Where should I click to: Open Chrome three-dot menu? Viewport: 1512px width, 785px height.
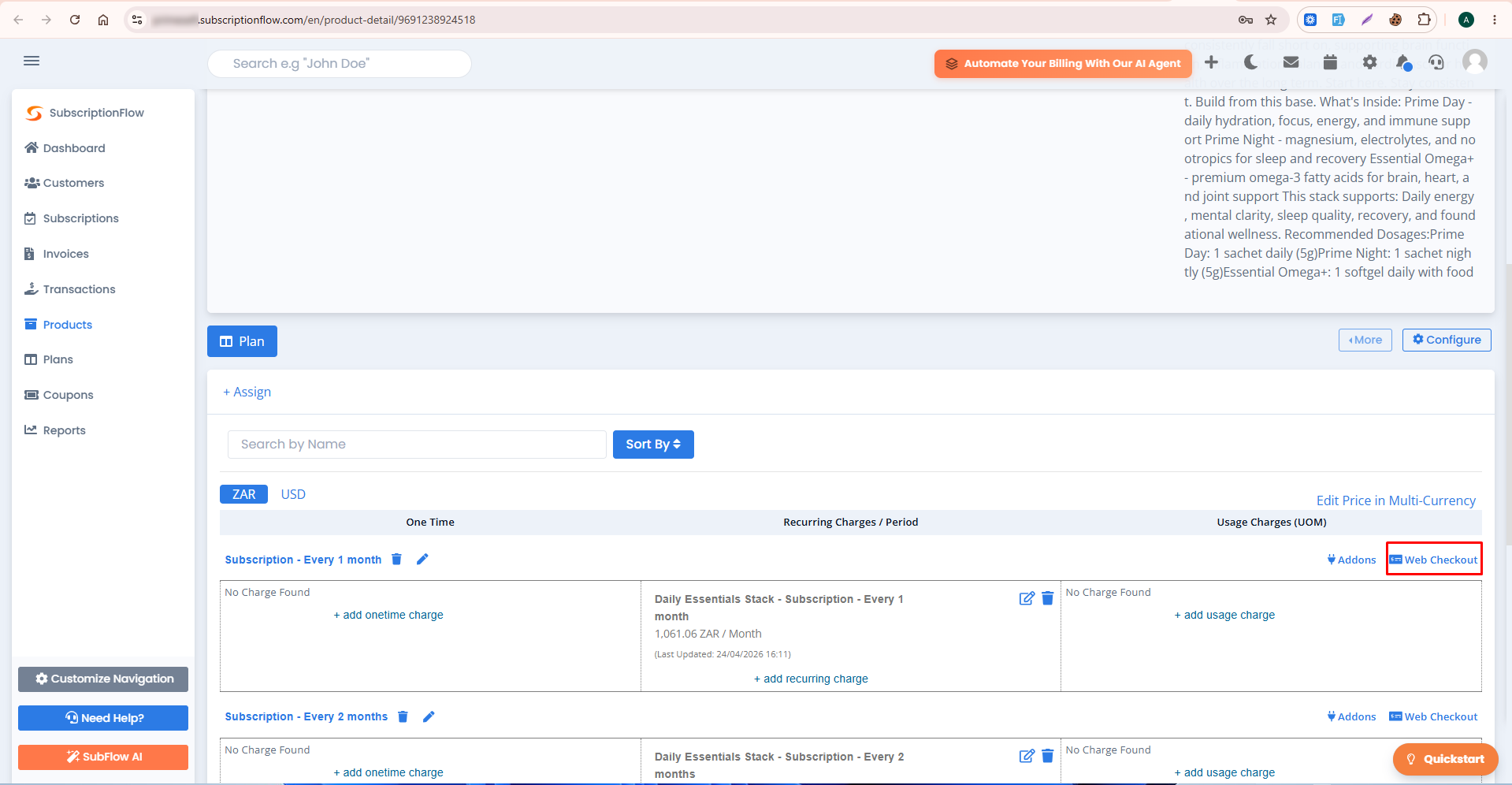[1495, 20]
